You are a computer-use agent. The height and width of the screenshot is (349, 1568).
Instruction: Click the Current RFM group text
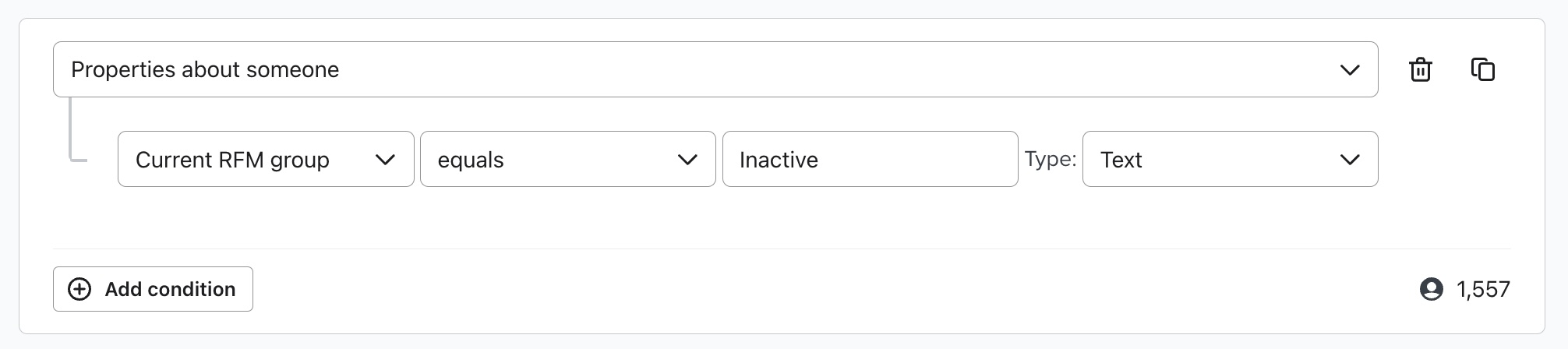(x=232, y=160)
